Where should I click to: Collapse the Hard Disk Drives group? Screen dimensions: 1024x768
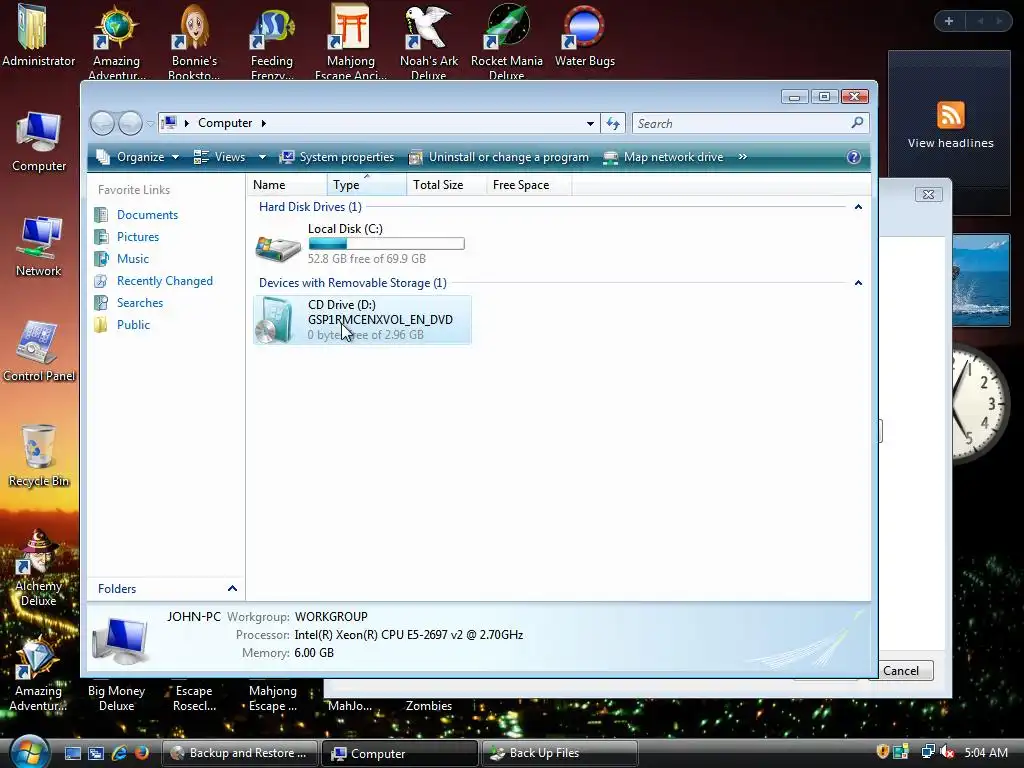[858, 207]
